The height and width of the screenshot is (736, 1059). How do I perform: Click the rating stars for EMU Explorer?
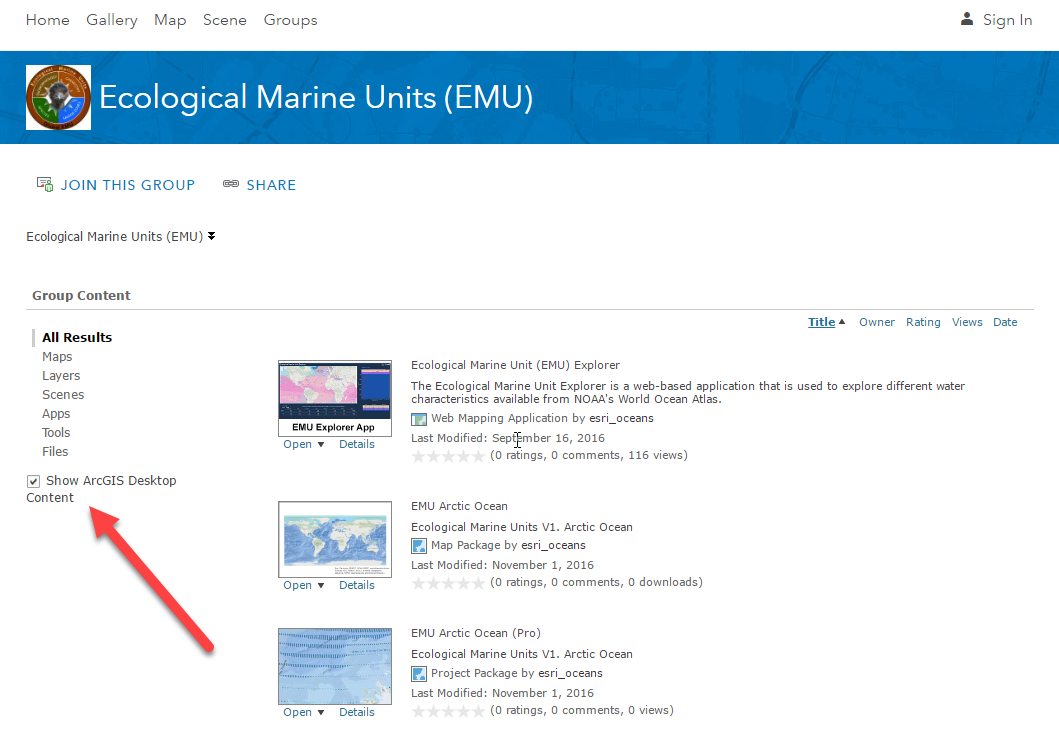click(x=448, y=456)
